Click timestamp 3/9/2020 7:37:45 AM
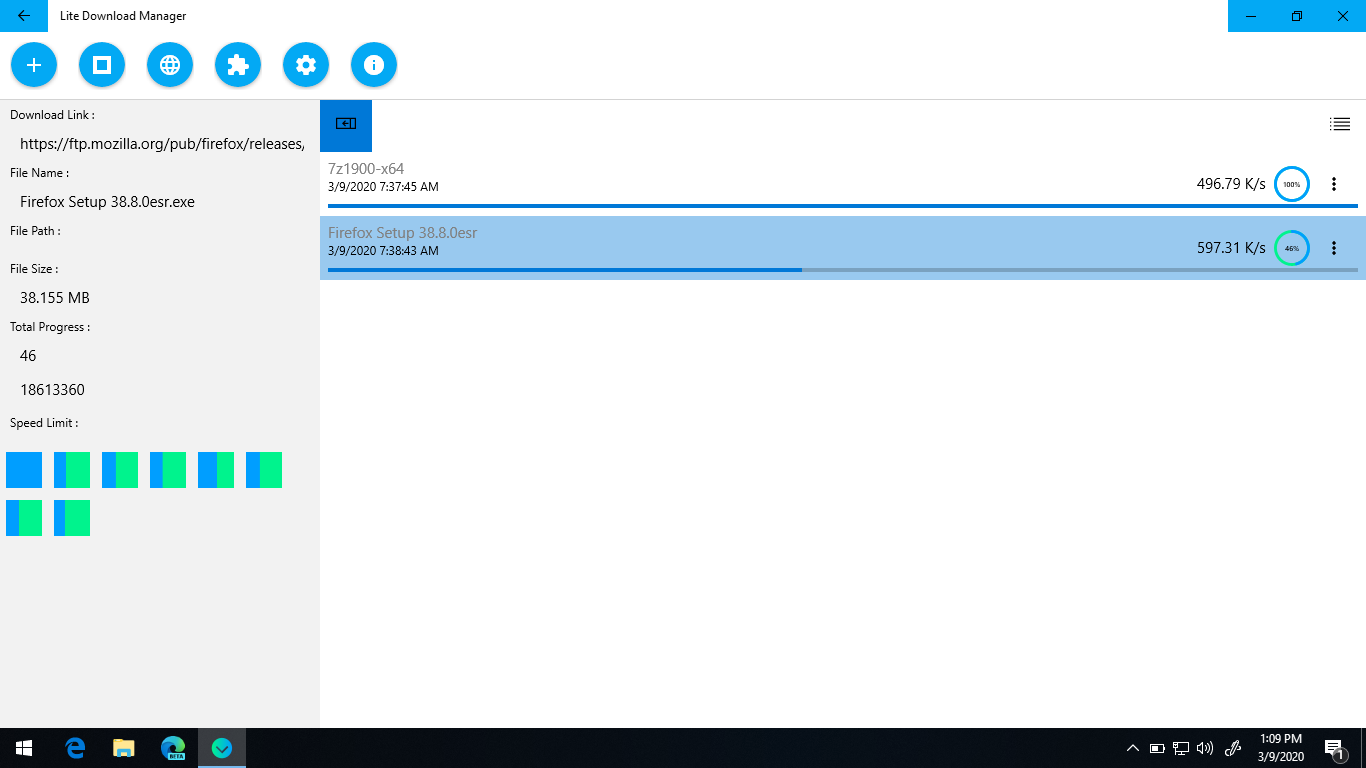The width and height of the screenshot is (1366, 768). (x=383, y=187)
